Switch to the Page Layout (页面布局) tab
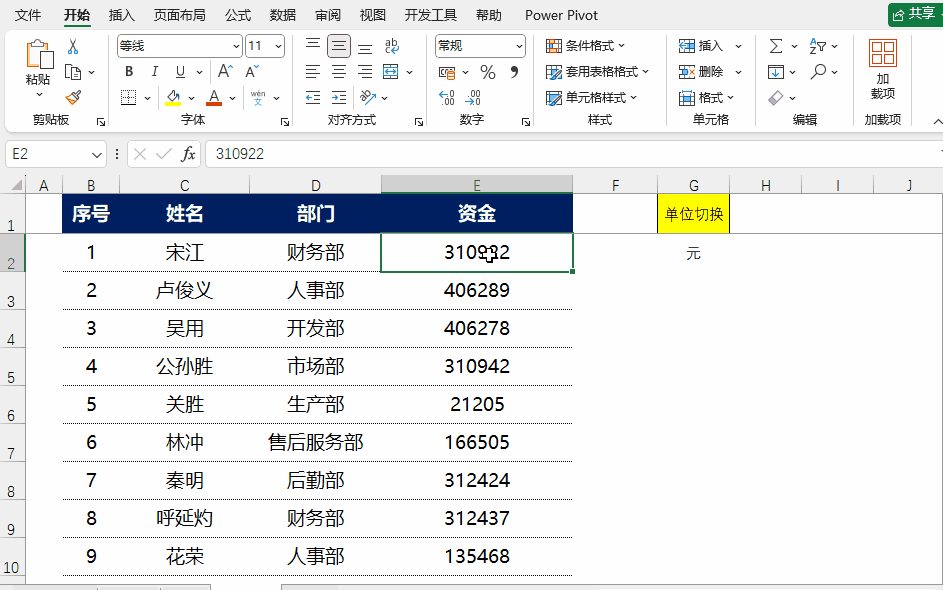 coord(179,15)
